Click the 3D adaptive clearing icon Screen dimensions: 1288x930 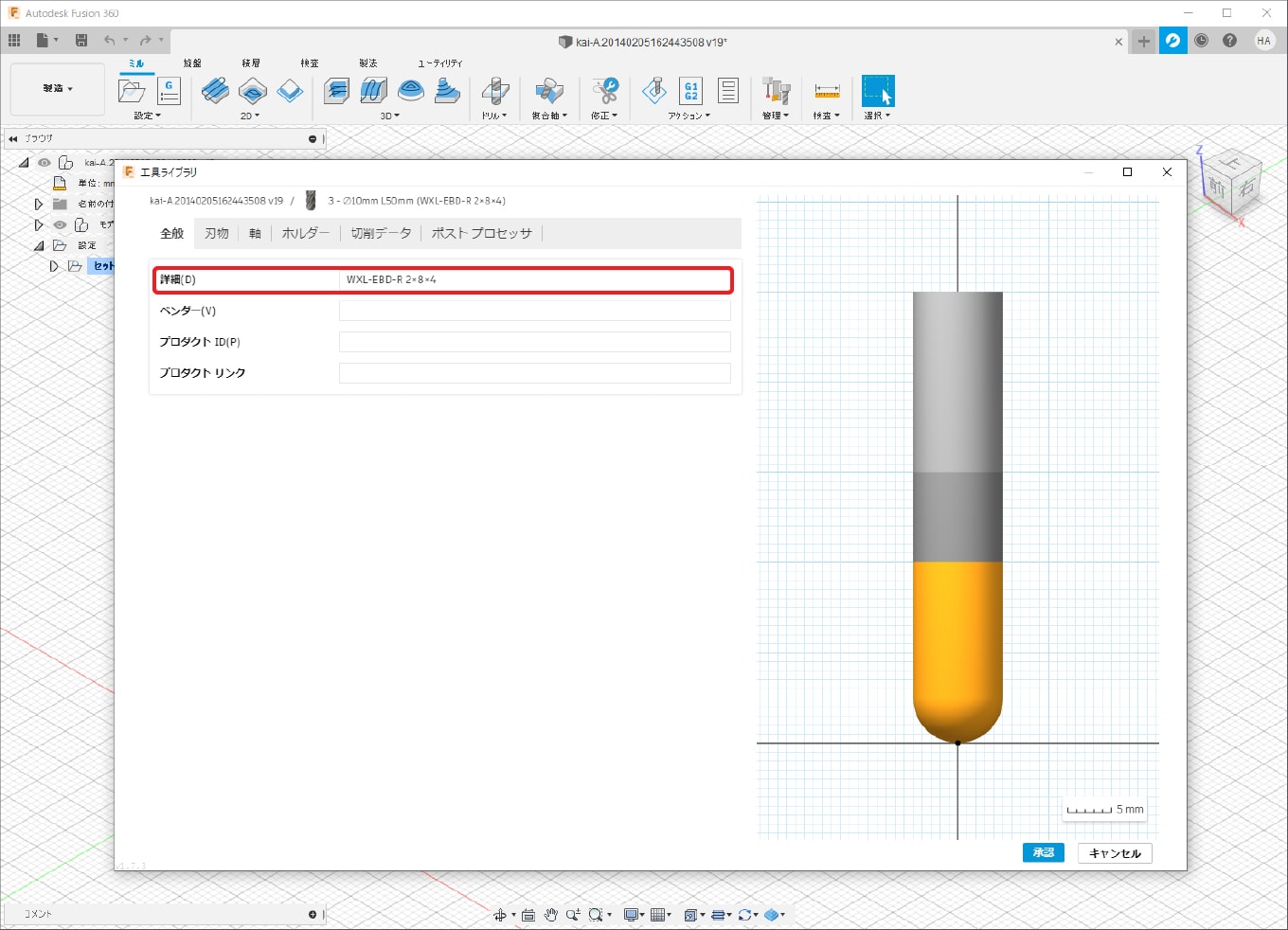click(x=336, y=91)
